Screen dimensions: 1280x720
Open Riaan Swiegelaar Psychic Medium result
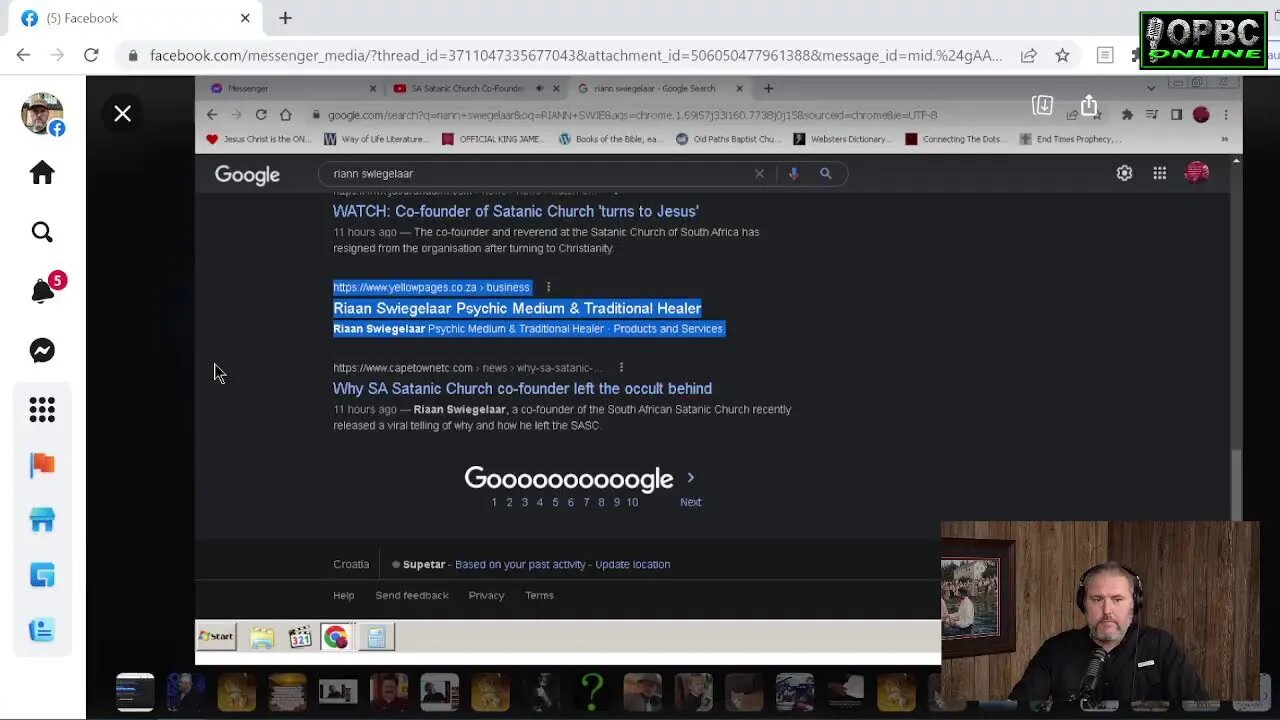click(517, 308)
